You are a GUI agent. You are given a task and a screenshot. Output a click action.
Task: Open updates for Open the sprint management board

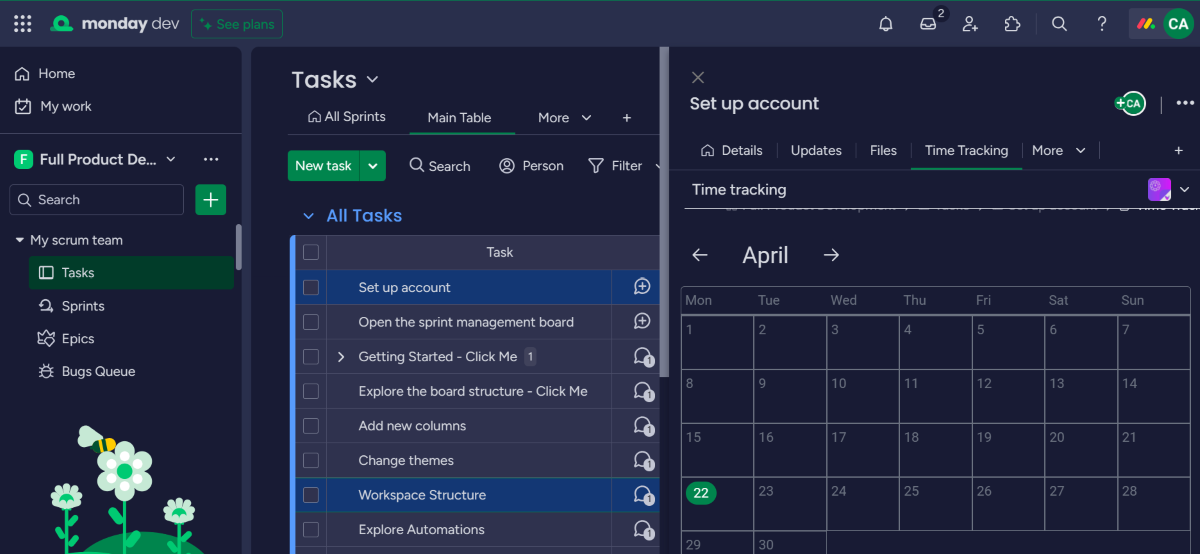pos(642,321)
